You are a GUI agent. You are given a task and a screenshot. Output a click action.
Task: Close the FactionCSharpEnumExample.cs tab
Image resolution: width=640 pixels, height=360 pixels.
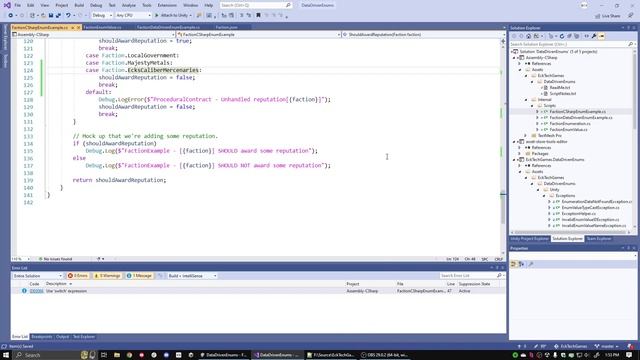click(78, 27)
